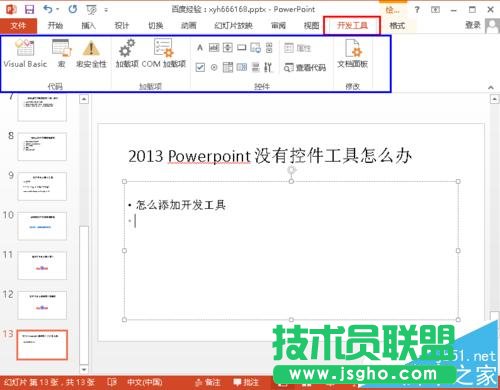Open COM 加载项 add-ins manager
Viewport: 500px width, 390px height.
tap(164, 53)
